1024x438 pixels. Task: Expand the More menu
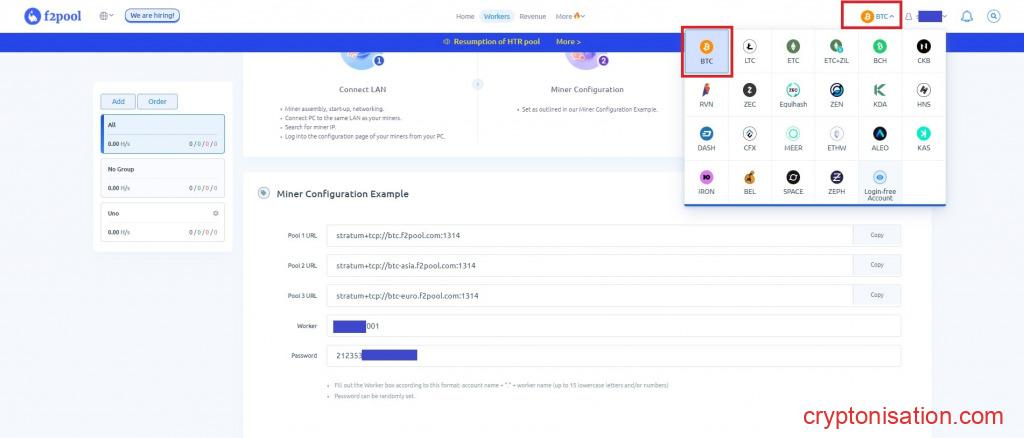pos(570,16)
